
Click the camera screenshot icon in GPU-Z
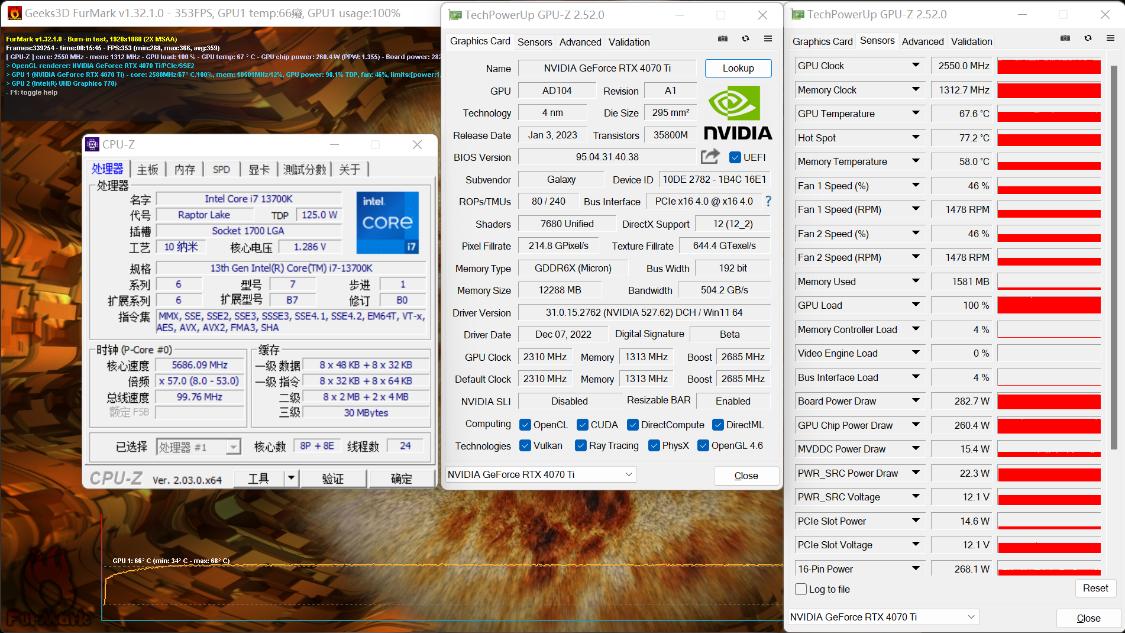pyautogui.click(x=722, y=37)
